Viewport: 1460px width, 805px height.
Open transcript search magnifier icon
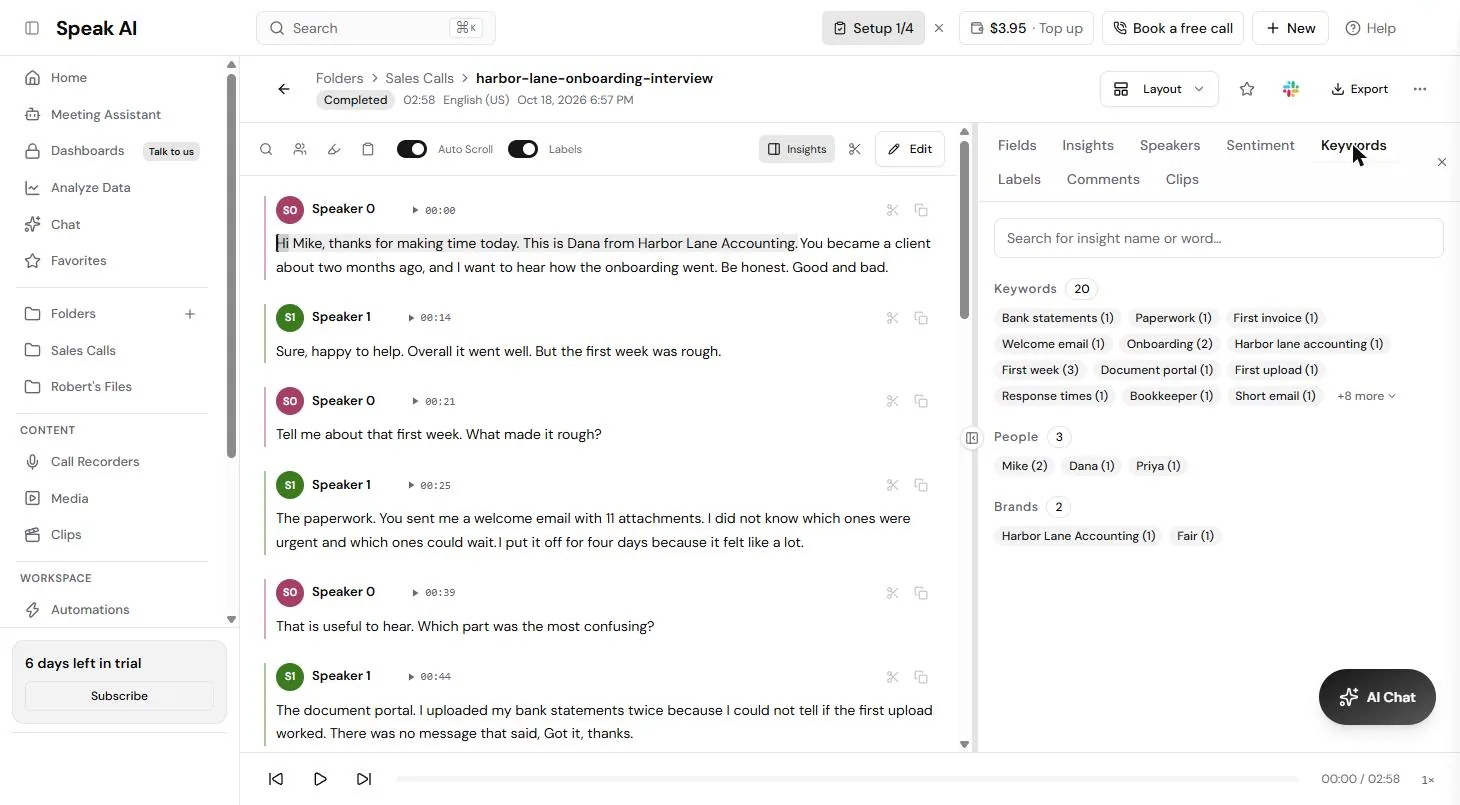266,149
